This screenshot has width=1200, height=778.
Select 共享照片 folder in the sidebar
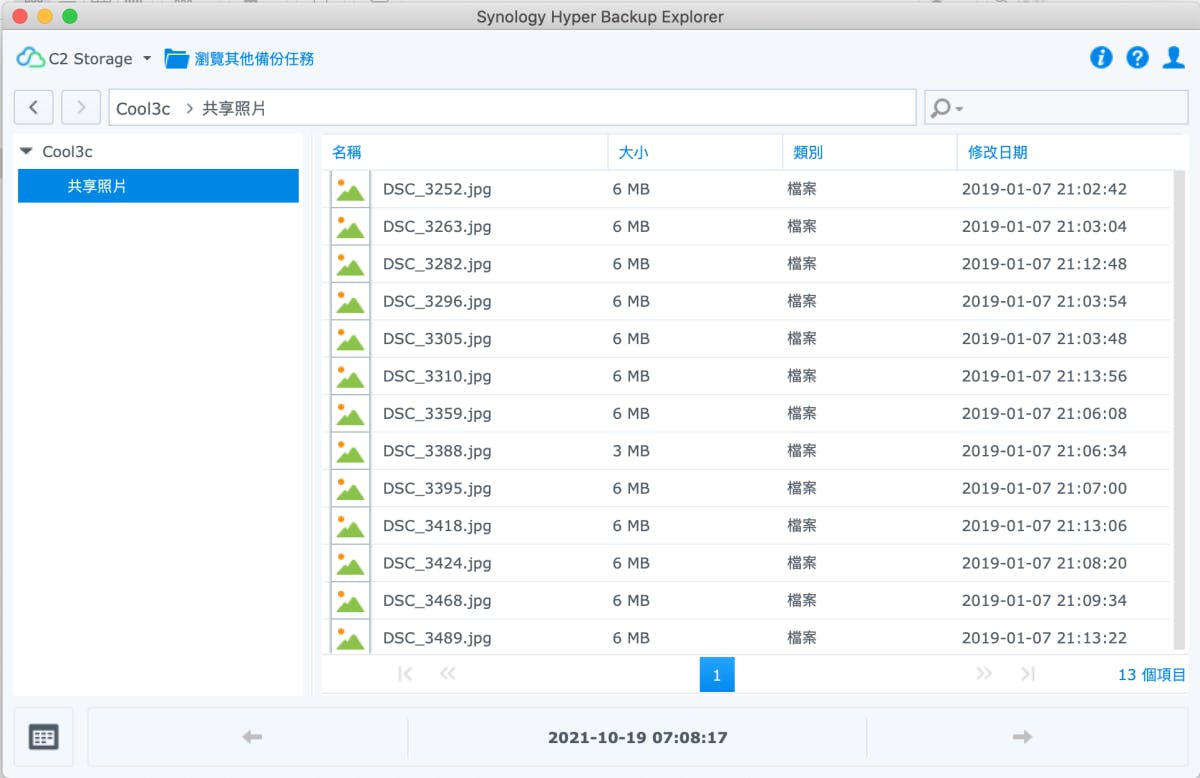tap(97, 186)
